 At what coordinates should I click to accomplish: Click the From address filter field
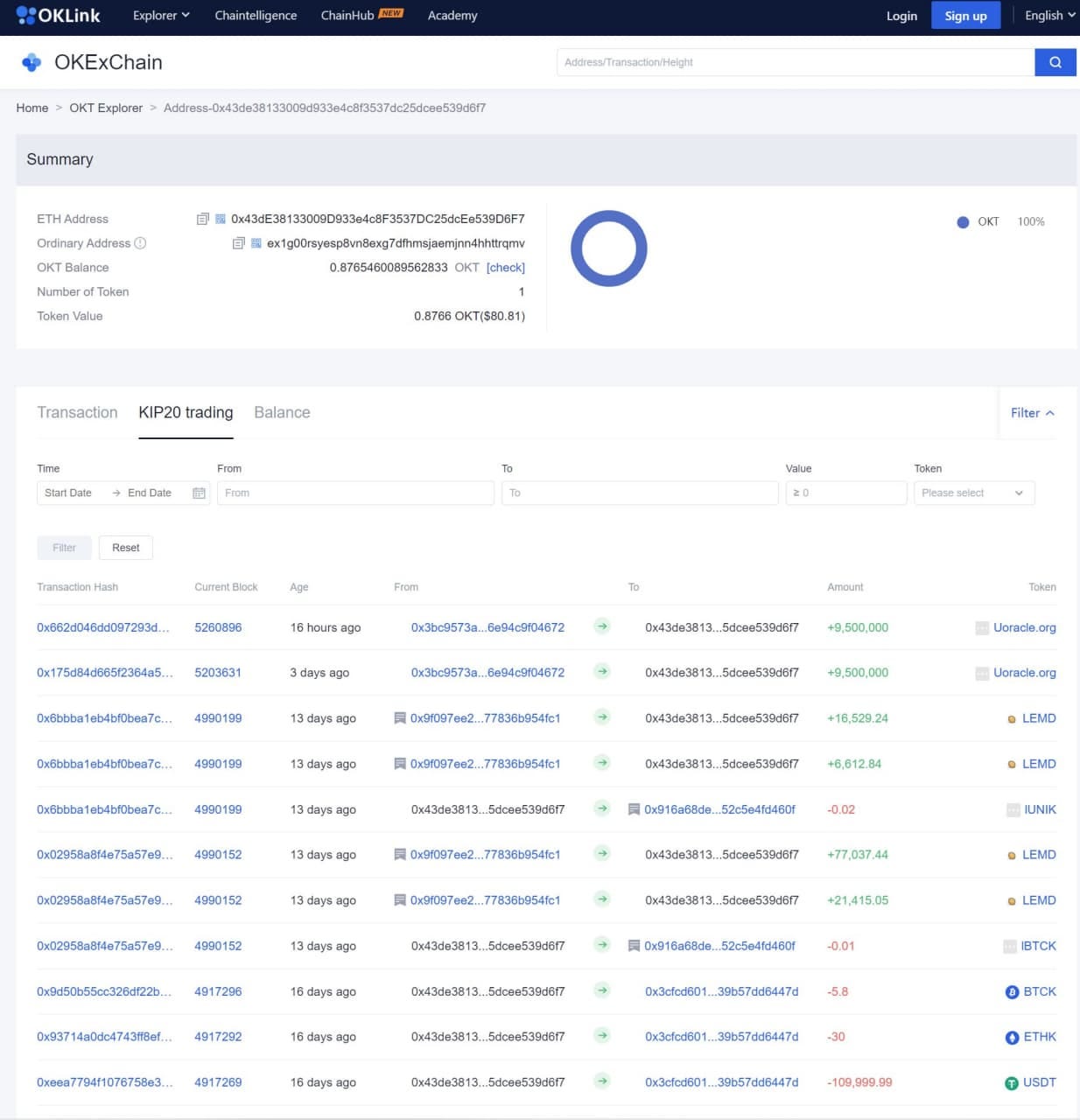pyautogui.click(x=355, y=493)
